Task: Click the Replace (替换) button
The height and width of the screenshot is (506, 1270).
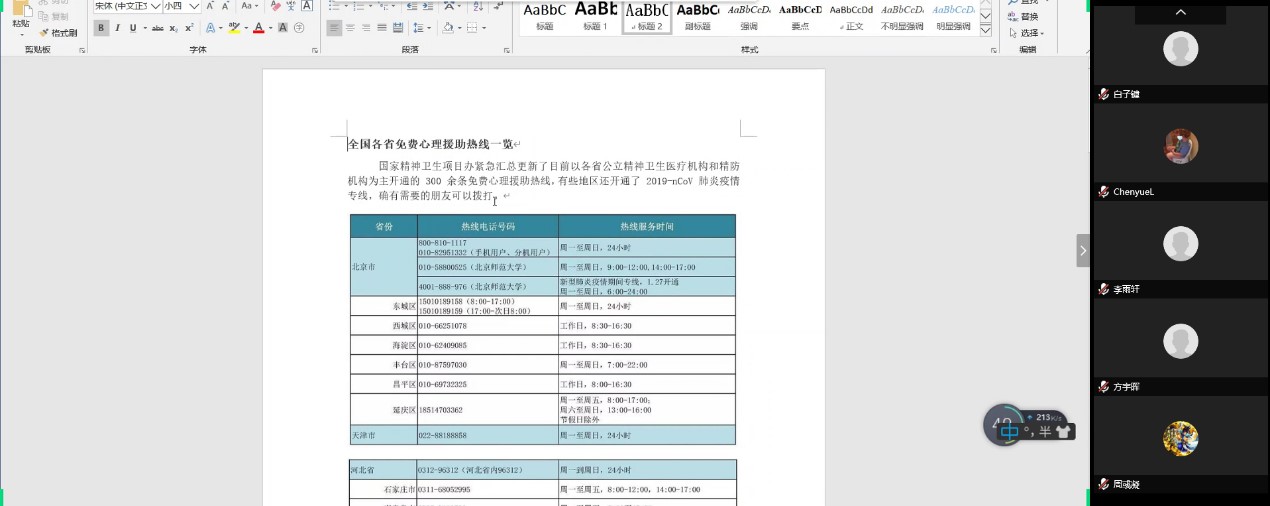Action: click(1022, 17)
